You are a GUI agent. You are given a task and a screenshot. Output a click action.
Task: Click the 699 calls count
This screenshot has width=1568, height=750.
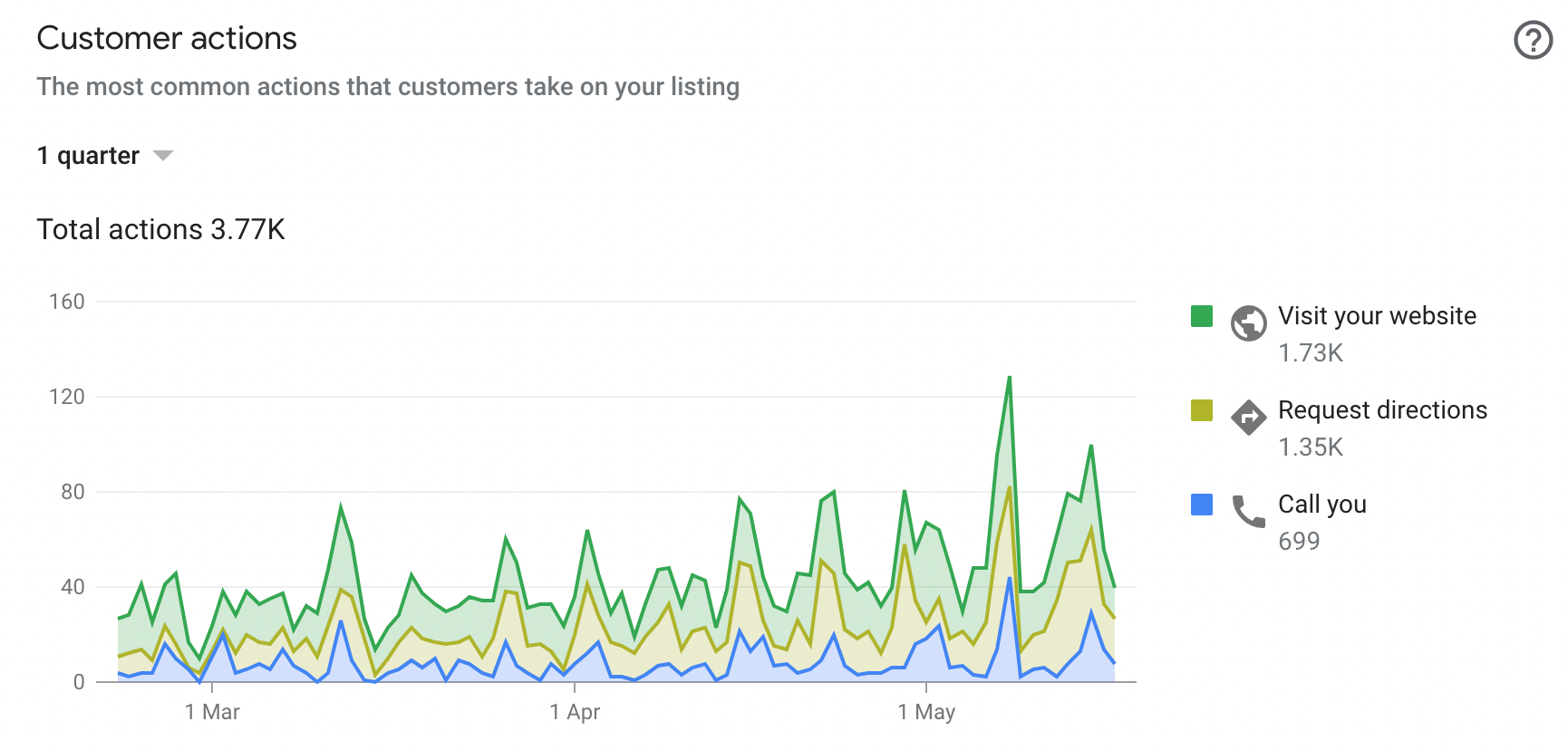(x=1299, y=542)
